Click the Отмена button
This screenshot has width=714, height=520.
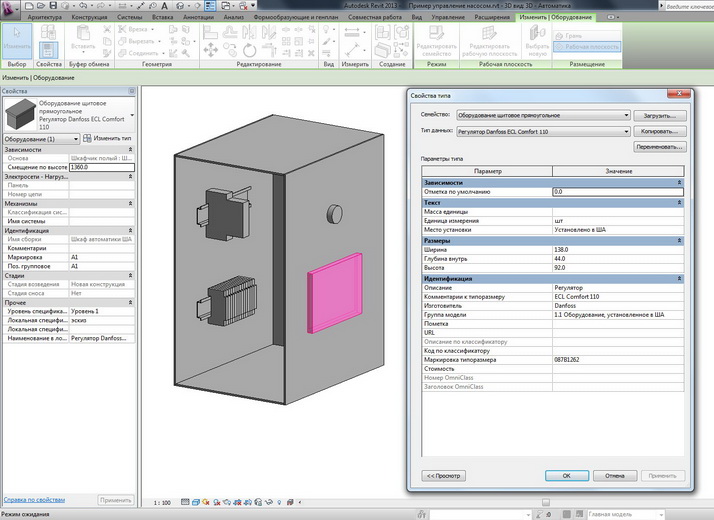(615, 476)
